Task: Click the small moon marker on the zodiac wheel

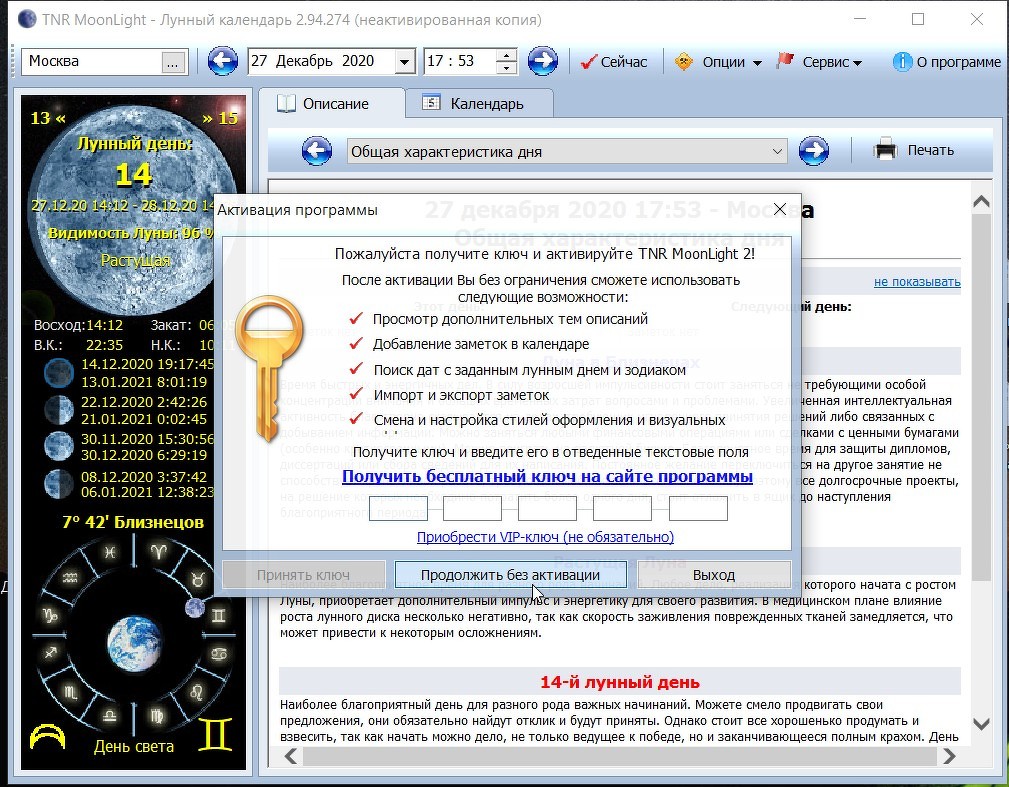Action: tap(195, 607)
